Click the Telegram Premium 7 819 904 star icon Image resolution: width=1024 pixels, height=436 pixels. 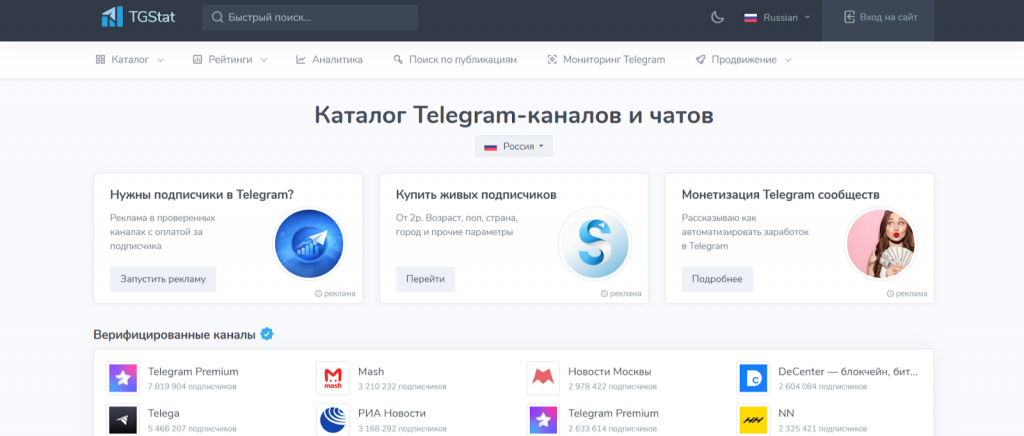[x=123, y=378]
